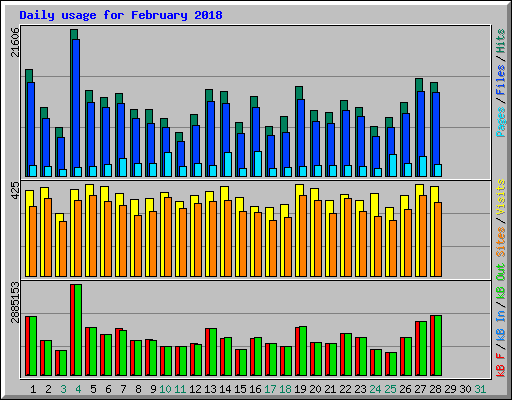Viewport: 512px width, 400px height.
Task: Click day 25's cyan Pages bar
Action: point(393,166)
